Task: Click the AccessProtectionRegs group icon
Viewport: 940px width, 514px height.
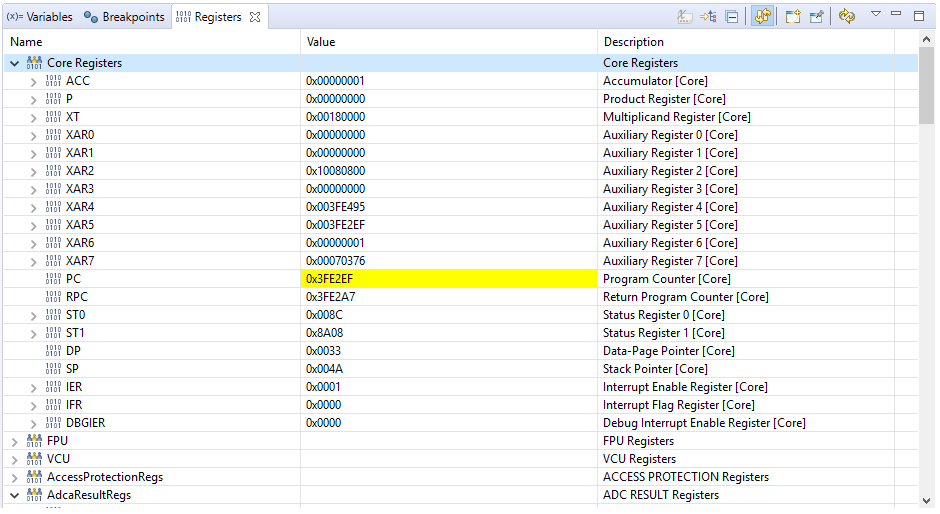Action: click(34, 477)
